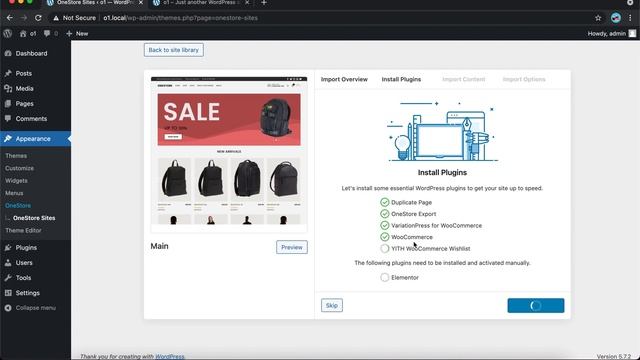Image resolution: width=640 pixels, height=360 pixels.
Task: Click the Duplicate Page green checkmark
Action: click(384, 202)
